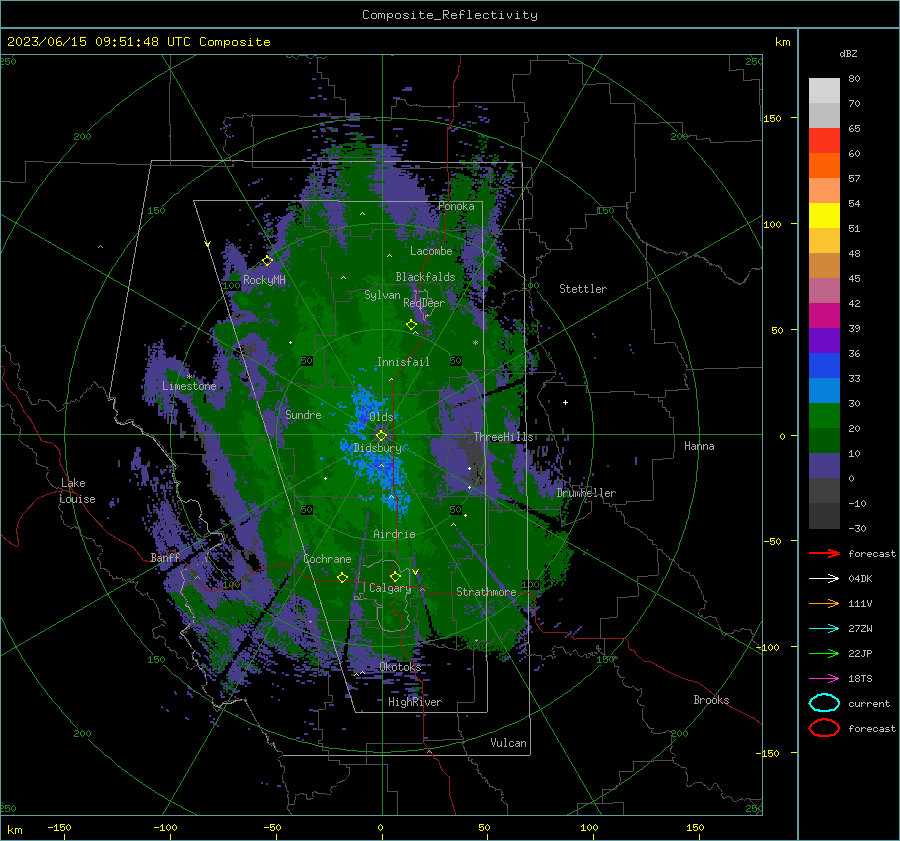Click the Composite_Reflectivity title text
Screen dimensions: 900x841
tap(450, 15)
